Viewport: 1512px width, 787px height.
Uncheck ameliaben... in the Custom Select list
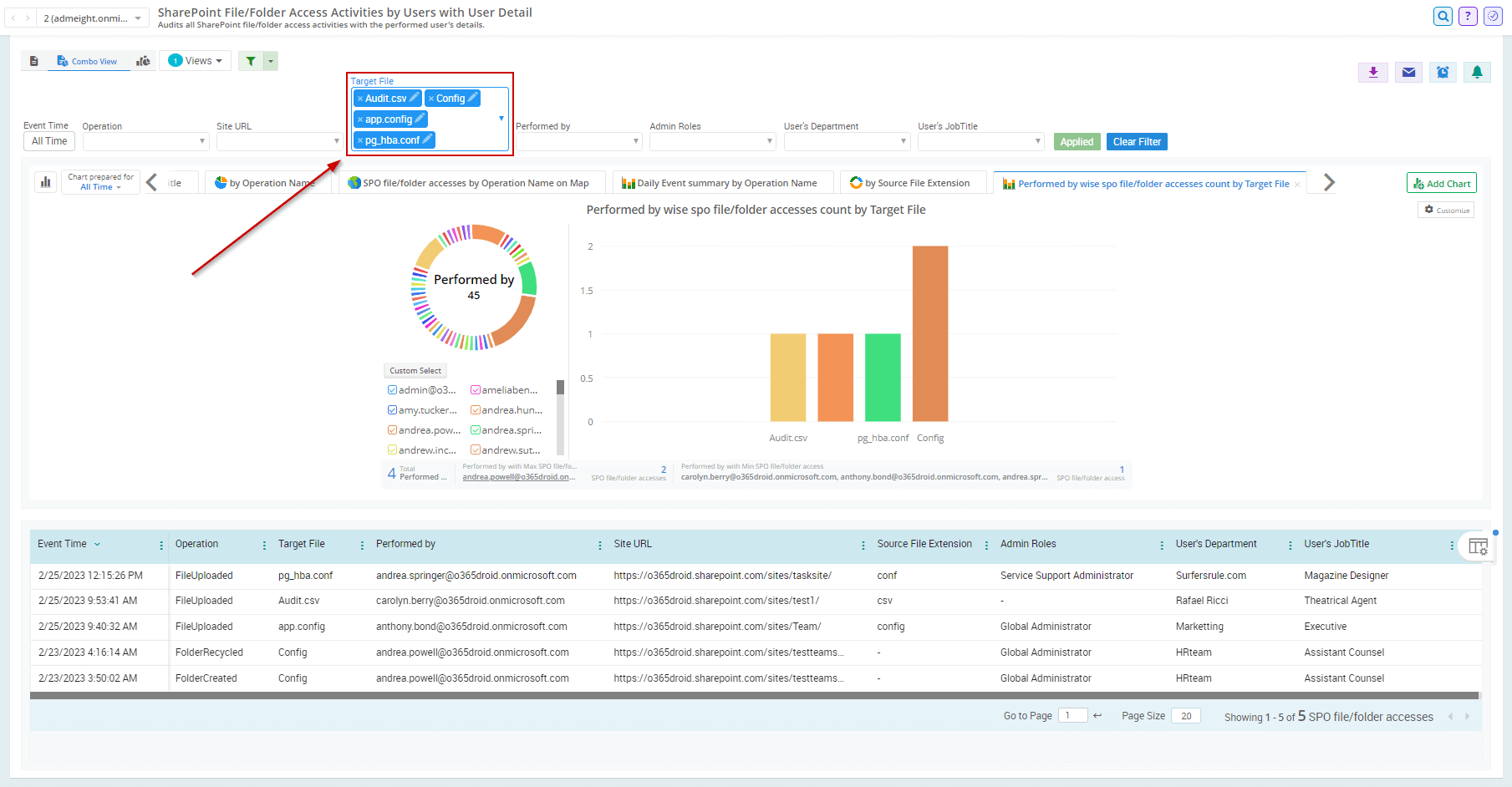476,389
